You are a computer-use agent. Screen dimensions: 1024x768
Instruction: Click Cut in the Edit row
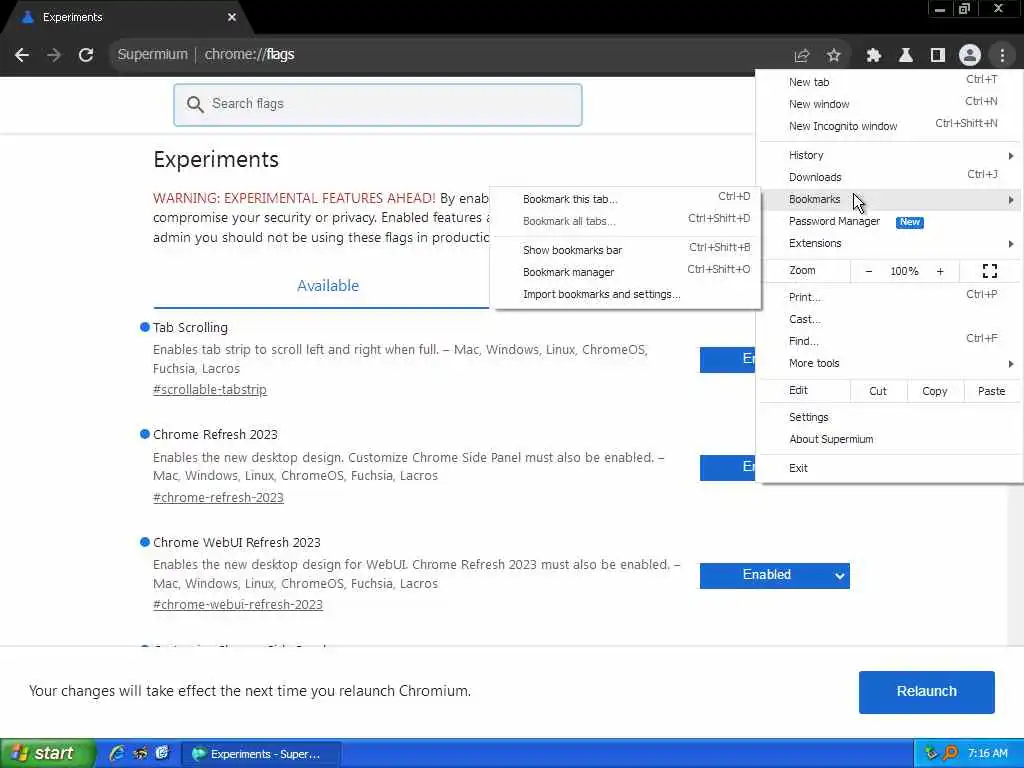click(x=878, y=391)
